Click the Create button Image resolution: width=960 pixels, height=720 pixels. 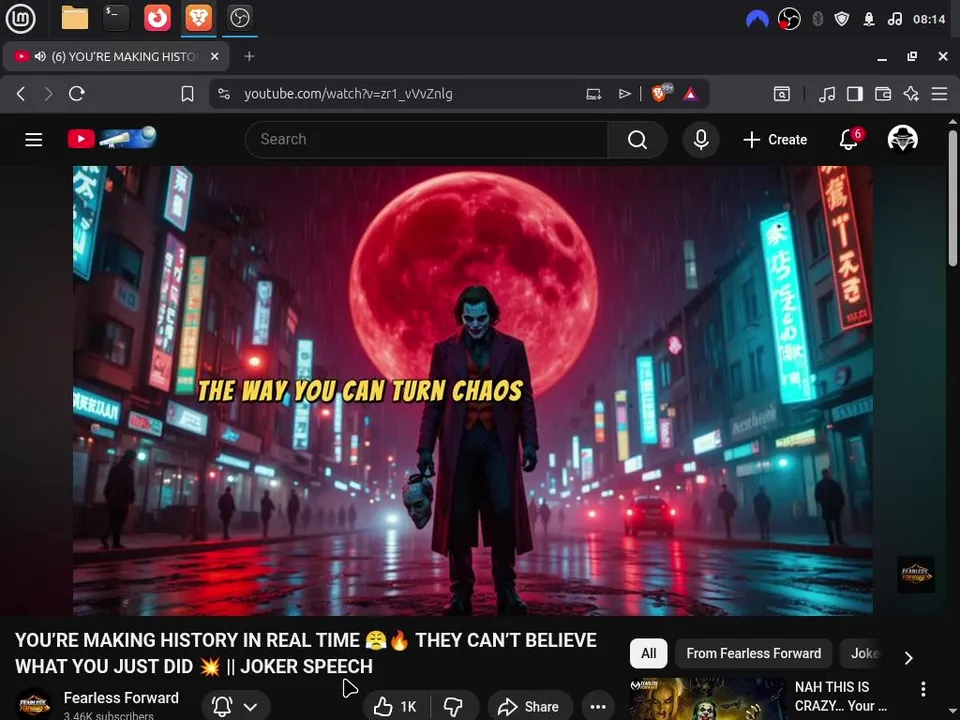coord(775,140)
